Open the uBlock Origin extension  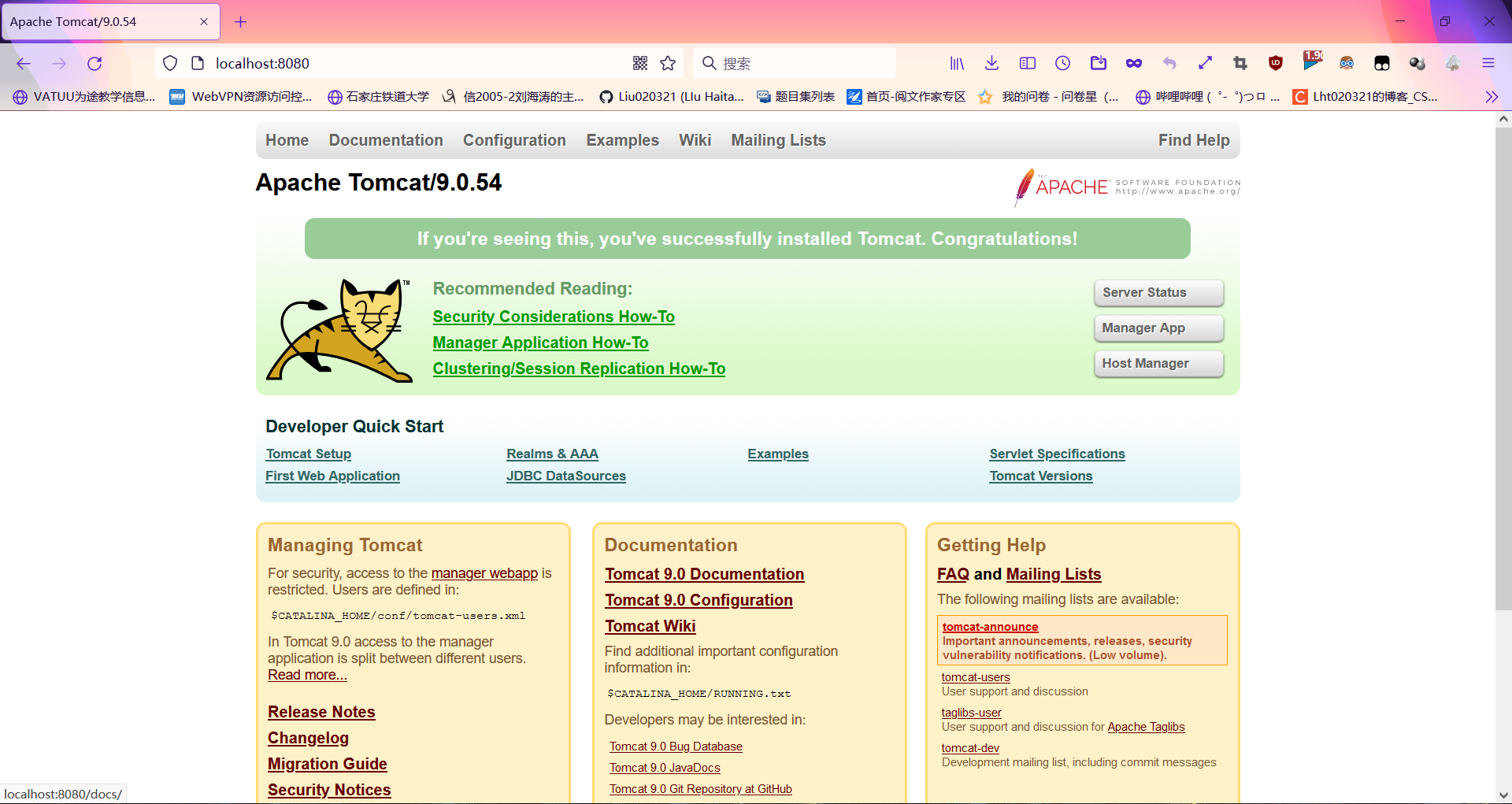coord(1276,63)
